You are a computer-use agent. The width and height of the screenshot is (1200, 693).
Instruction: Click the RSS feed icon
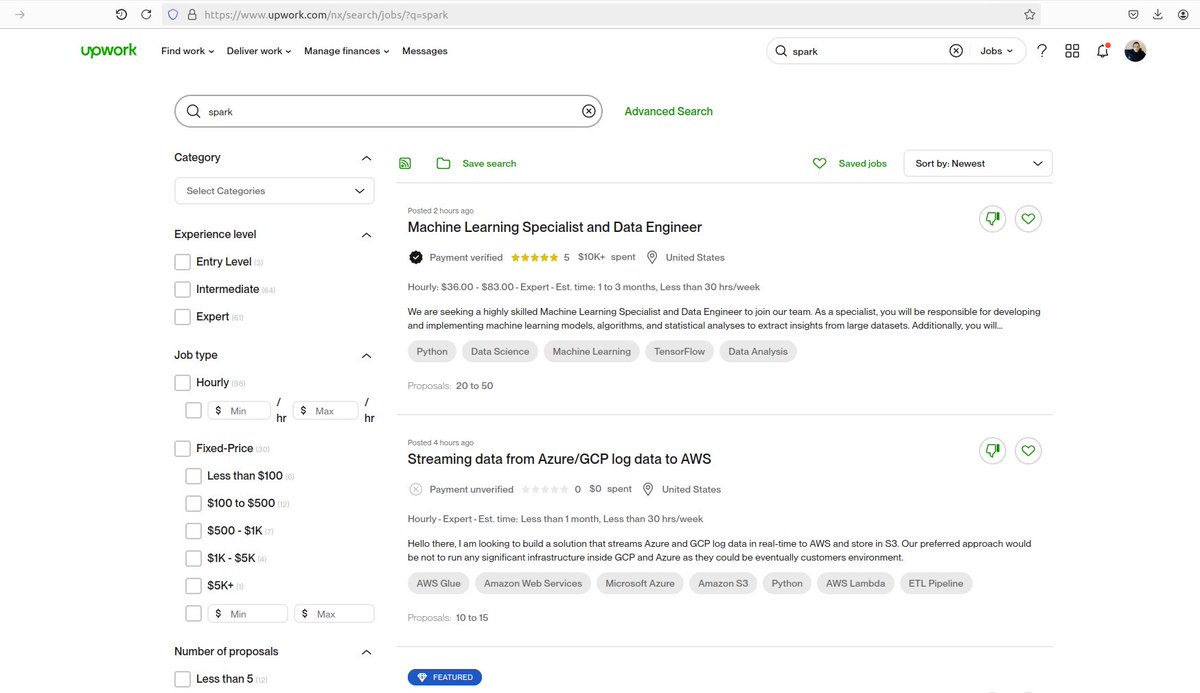[405, 163]
